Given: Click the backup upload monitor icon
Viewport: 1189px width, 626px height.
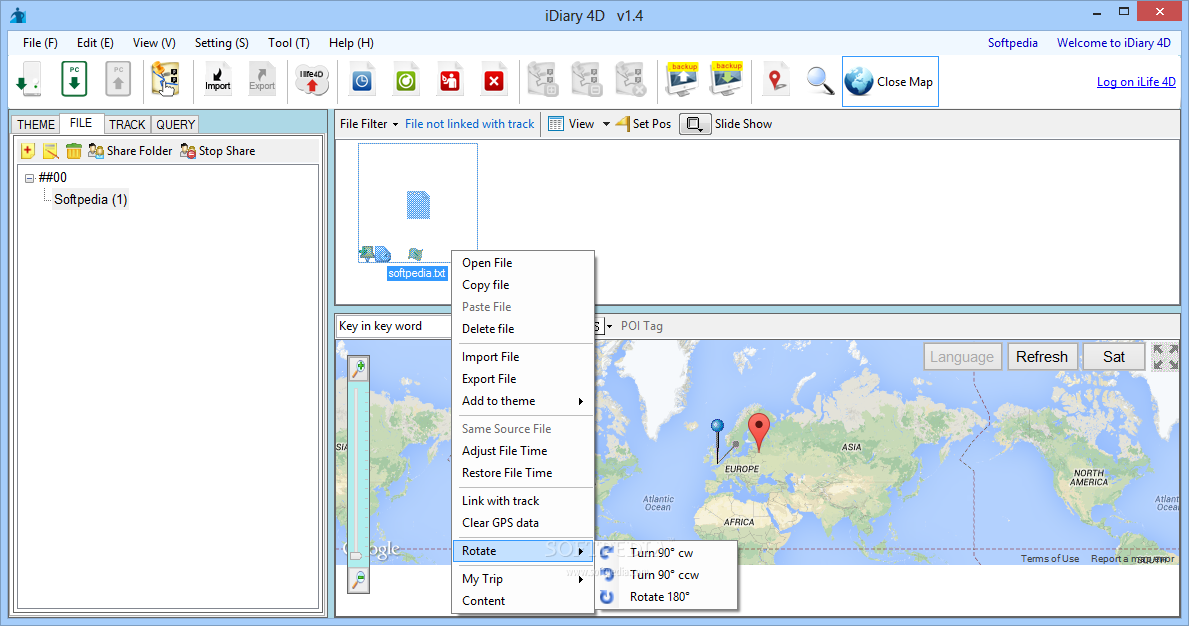Looking at the screenshot, I should 682,79.
